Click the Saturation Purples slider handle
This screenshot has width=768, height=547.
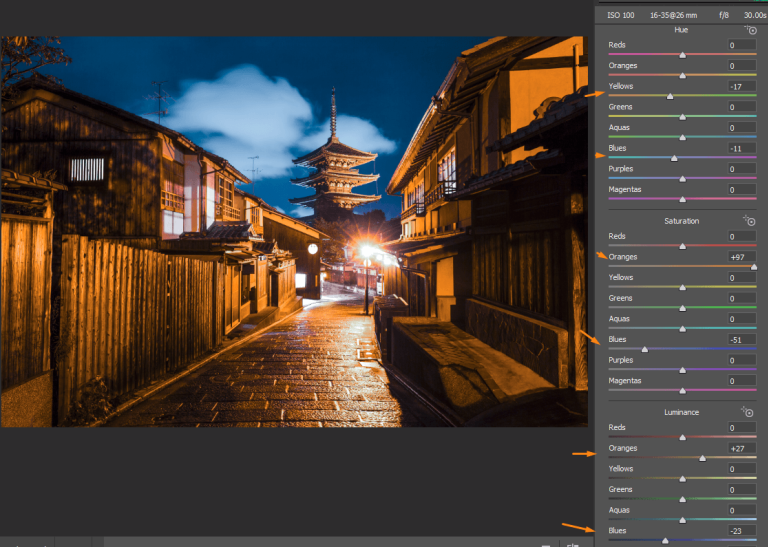click(682, 370)
